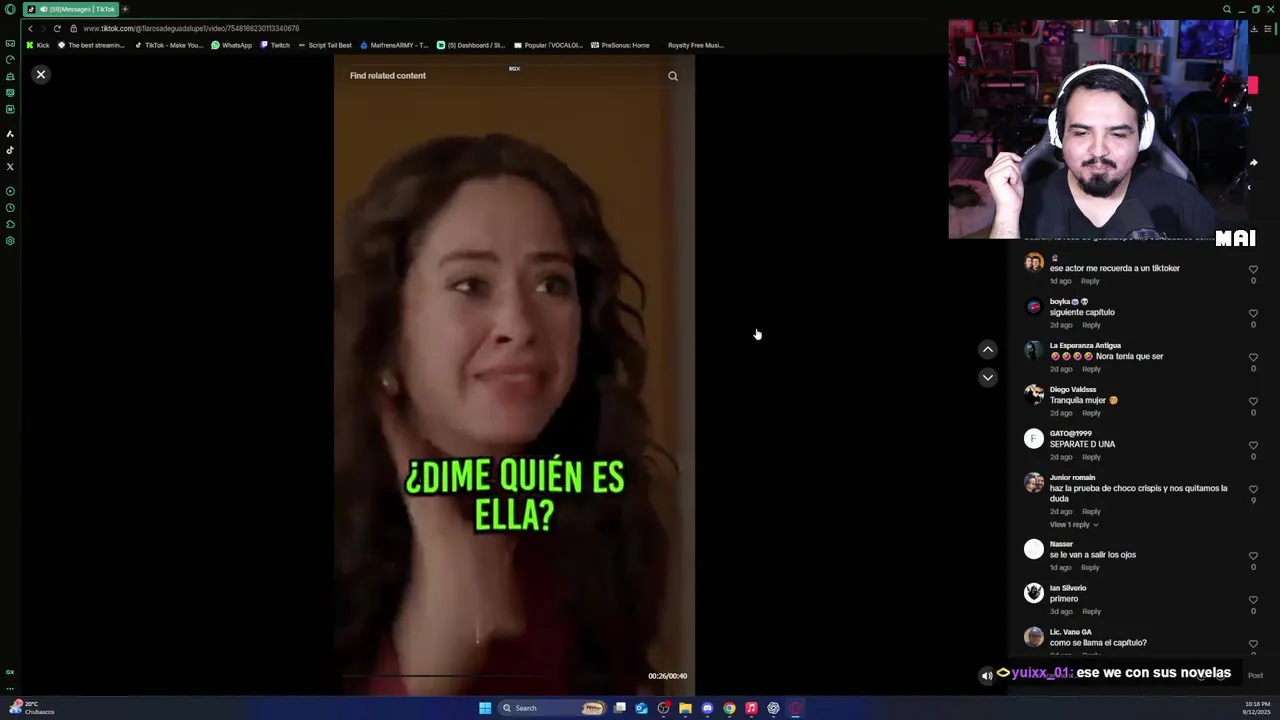Viewport: 1280px width, 720px height.
Task: Open Nasser's profile avatar
Action: [x=1034, y=549]
